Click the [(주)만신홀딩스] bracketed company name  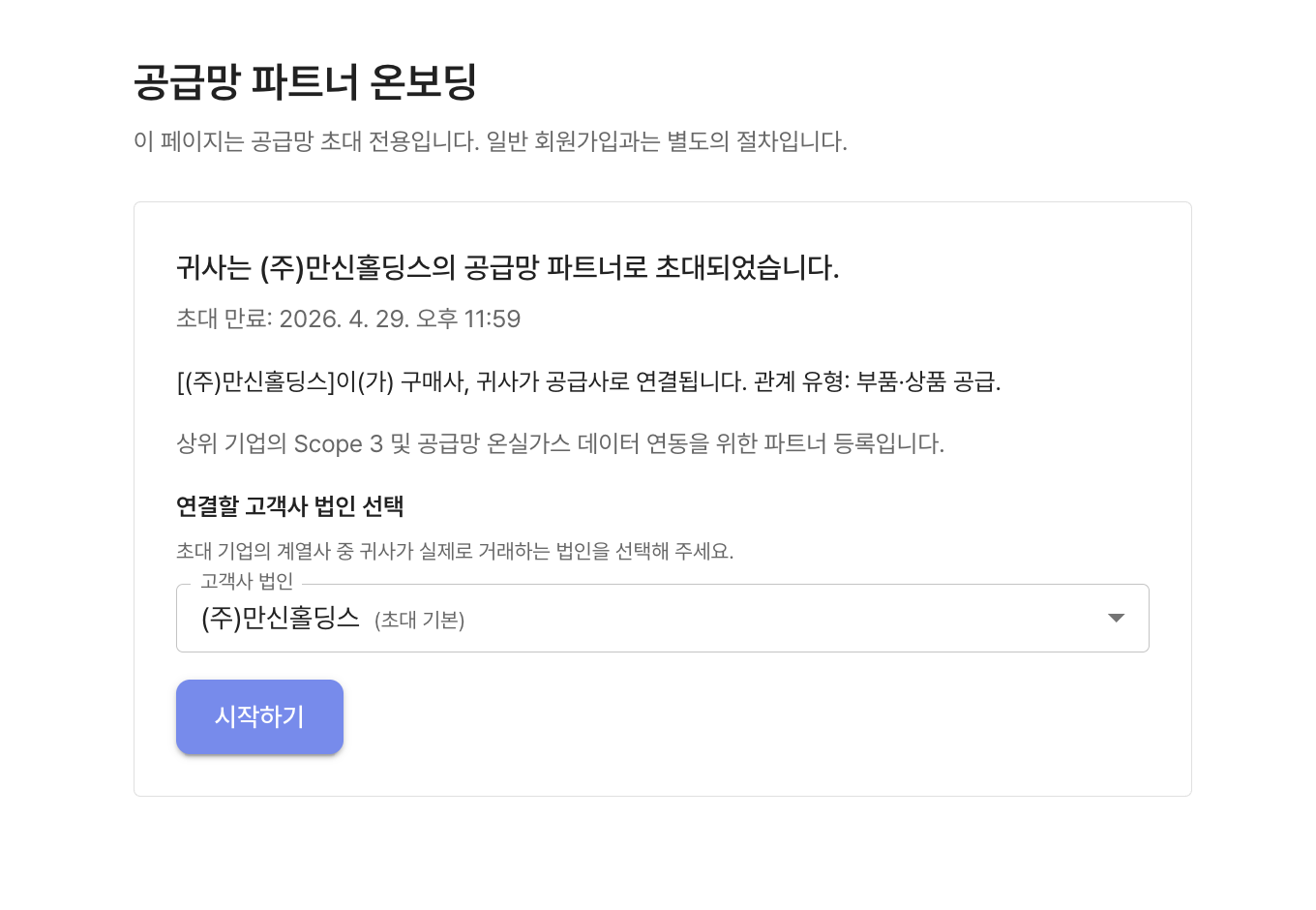click(255, 381)
